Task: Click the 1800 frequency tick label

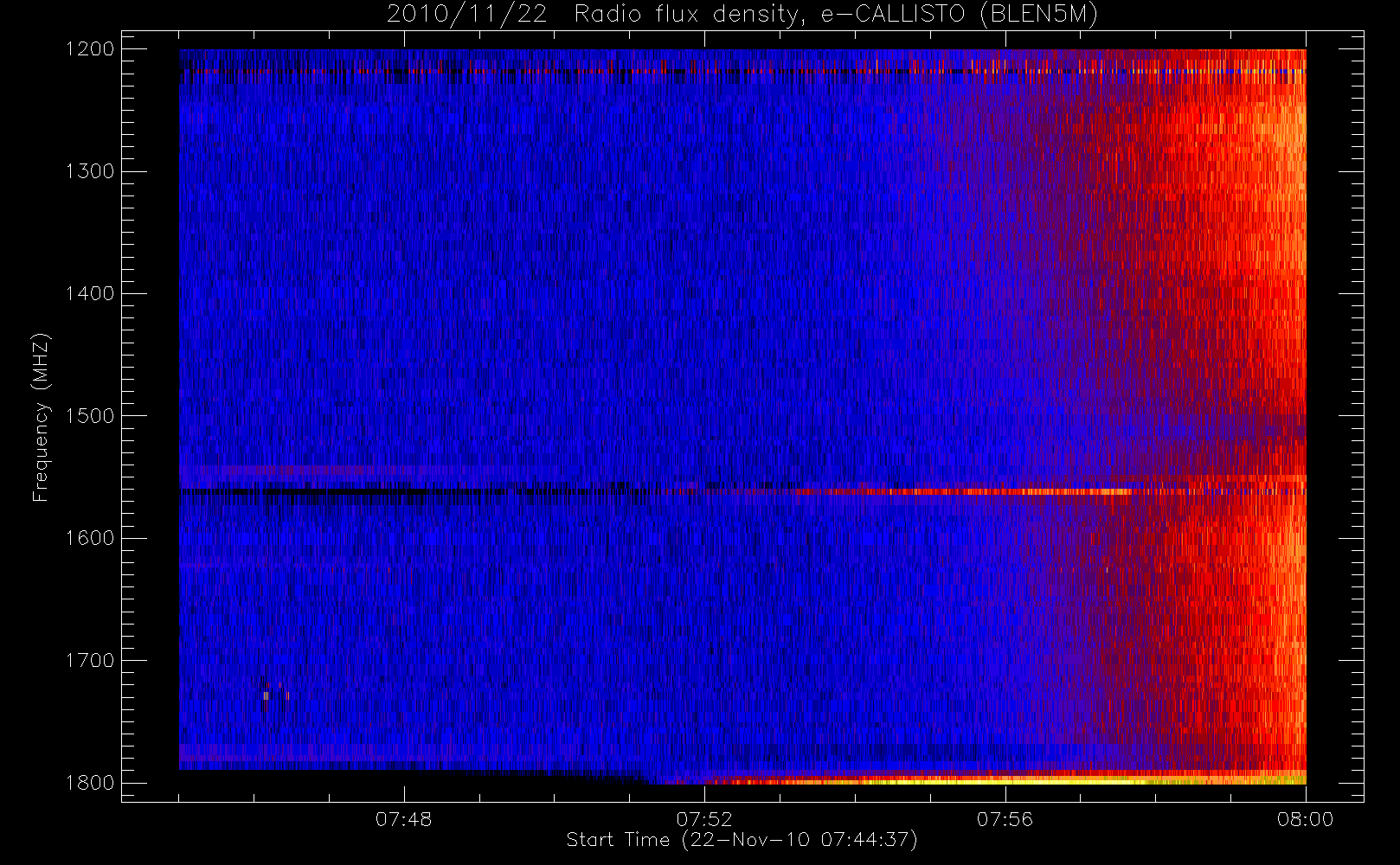Action: (x=90, y=783)
